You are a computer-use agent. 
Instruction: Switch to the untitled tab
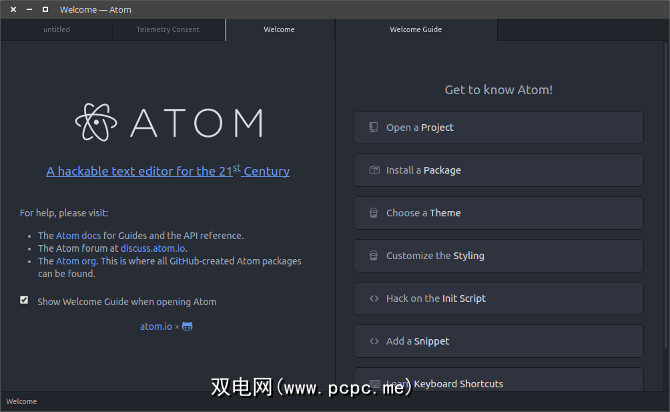(x=57, y=30)
